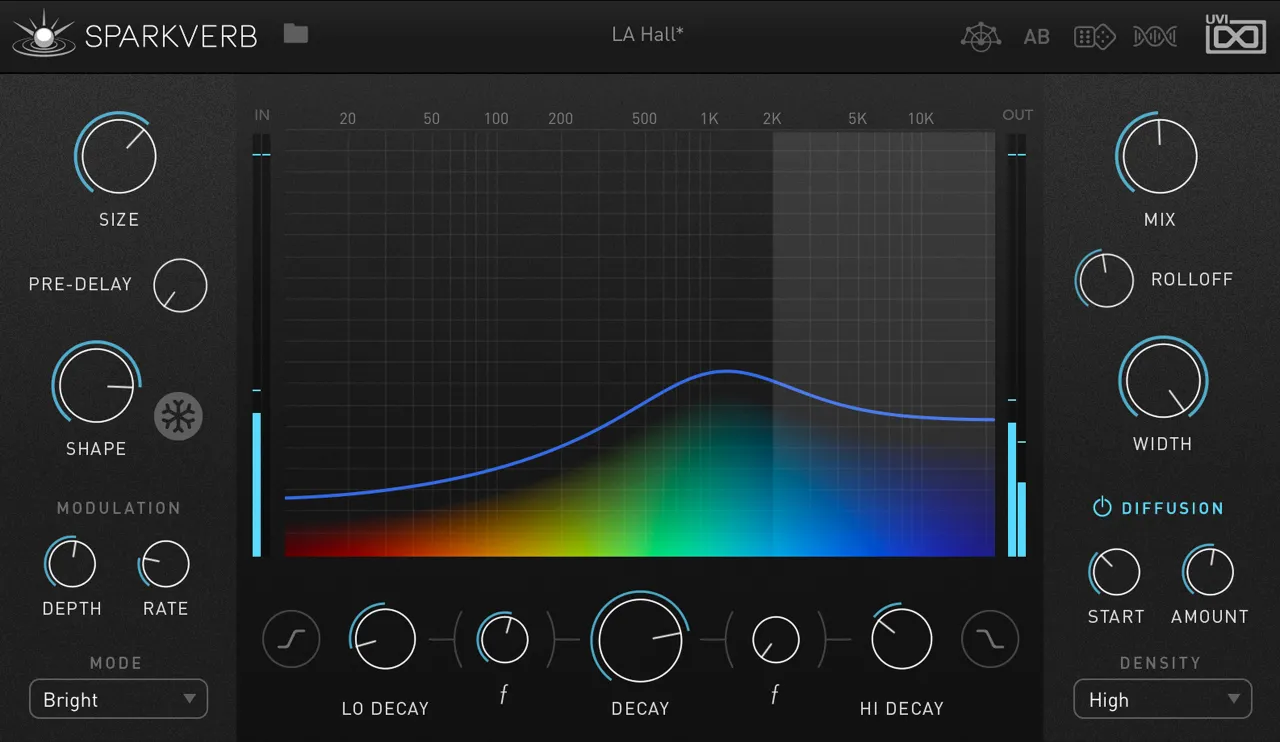Click the MODULATION section label

tap(119, 508)
